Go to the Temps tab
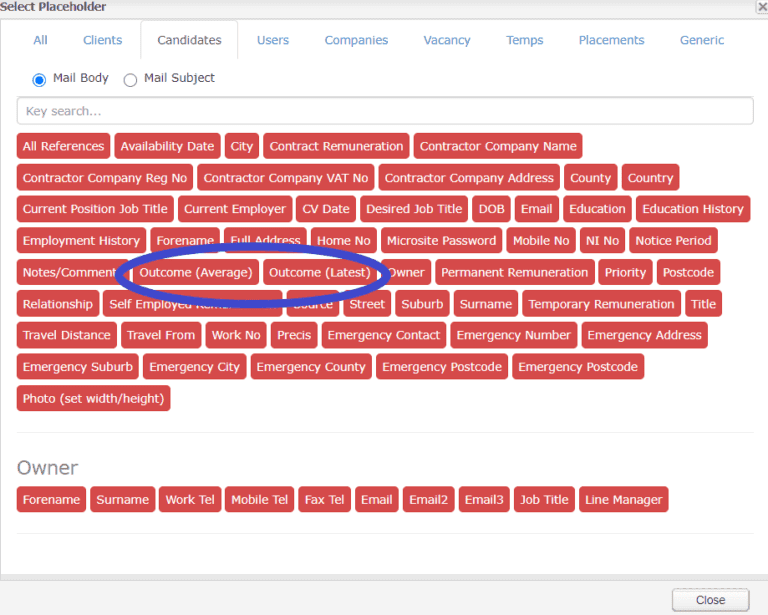This screenshot has width=768, height=615. 525,40
